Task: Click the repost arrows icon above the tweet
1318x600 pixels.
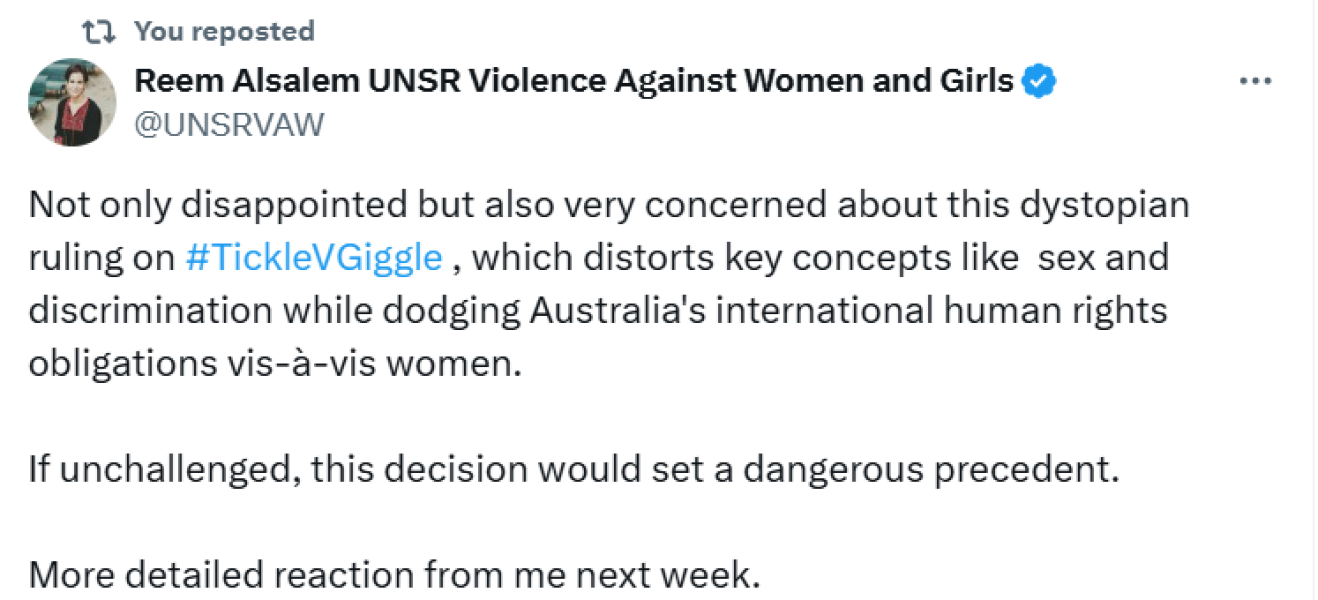Action: pyautogui.click(x=98, y=32)
